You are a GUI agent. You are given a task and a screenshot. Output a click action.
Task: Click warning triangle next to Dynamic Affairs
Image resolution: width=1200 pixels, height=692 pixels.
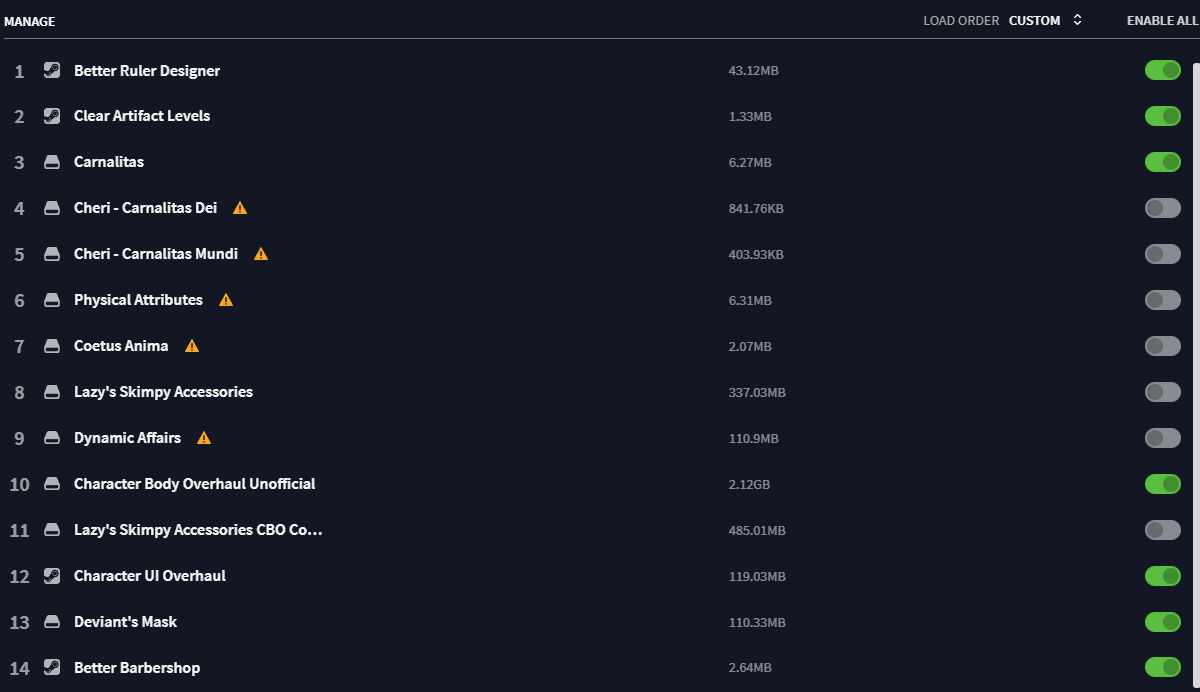[x=204, y=438]
